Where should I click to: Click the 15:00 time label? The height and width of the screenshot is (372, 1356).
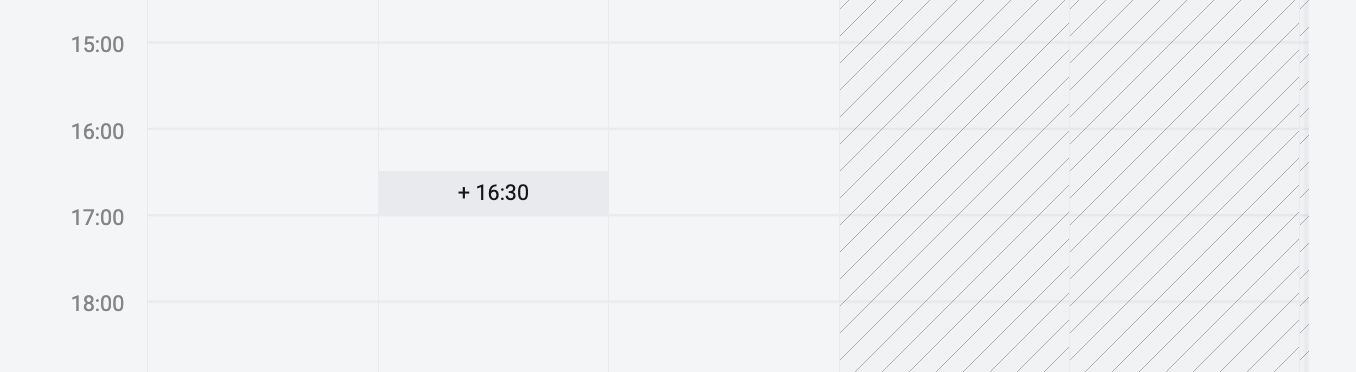point(97,44)
